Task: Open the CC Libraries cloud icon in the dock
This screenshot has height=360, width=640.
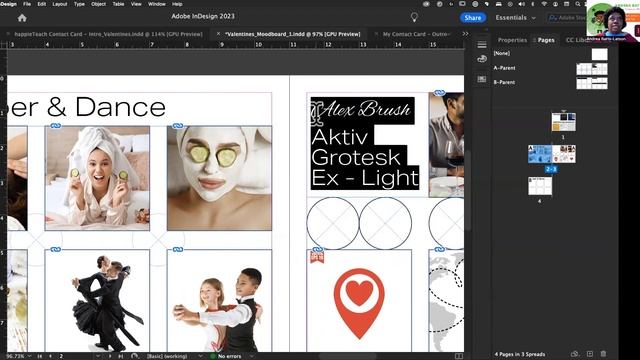Action: (x=482, y=59)
